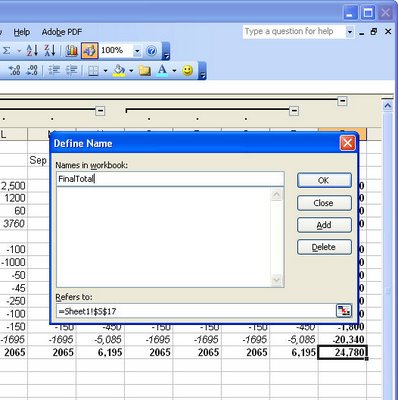398x400 pixels.
Task: Click the collapse dialog icon in Refers to
Action: 344,311
